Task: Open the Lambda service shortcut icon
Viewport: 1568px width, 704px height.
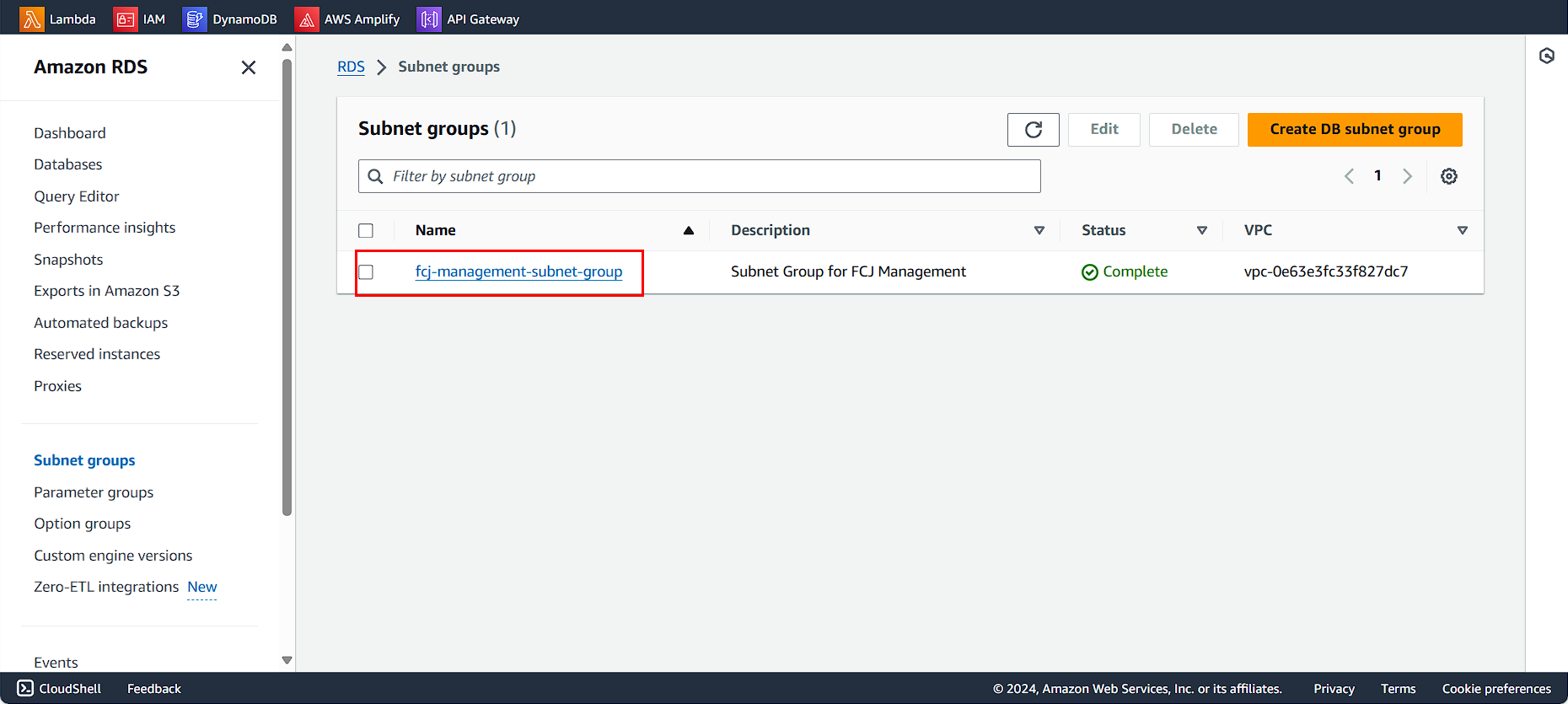Action: [x=32, y=19]
